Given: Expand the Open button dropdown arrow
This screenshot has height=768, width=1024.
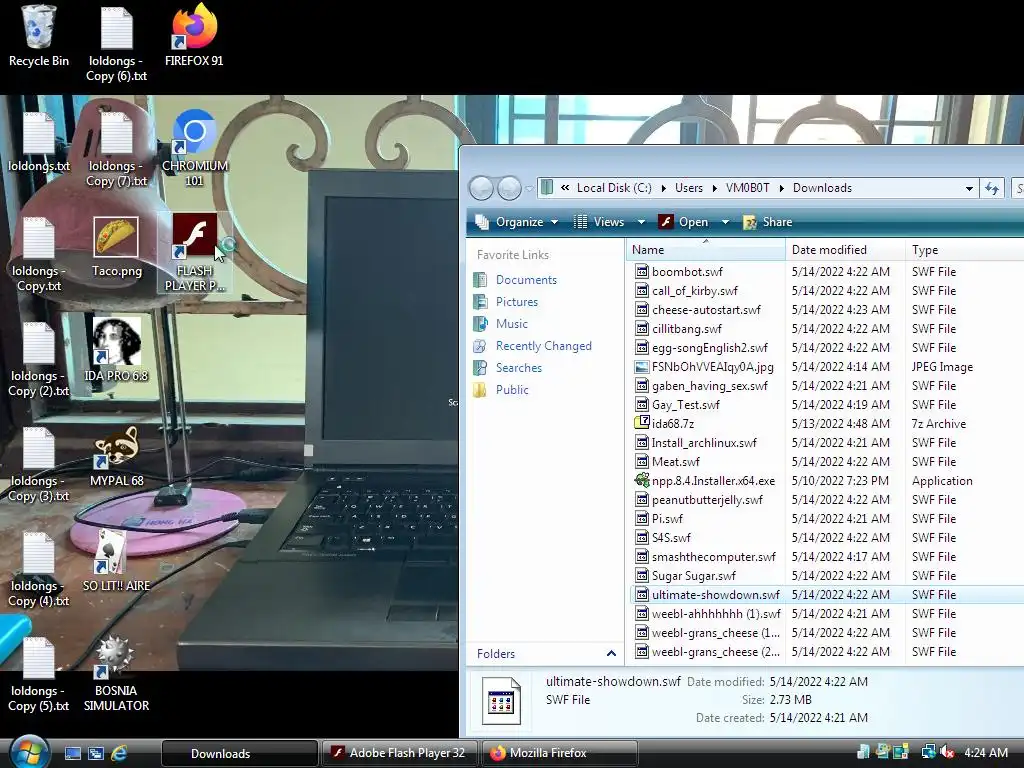Looking at the screenshot, I should [x=725, y=222].
